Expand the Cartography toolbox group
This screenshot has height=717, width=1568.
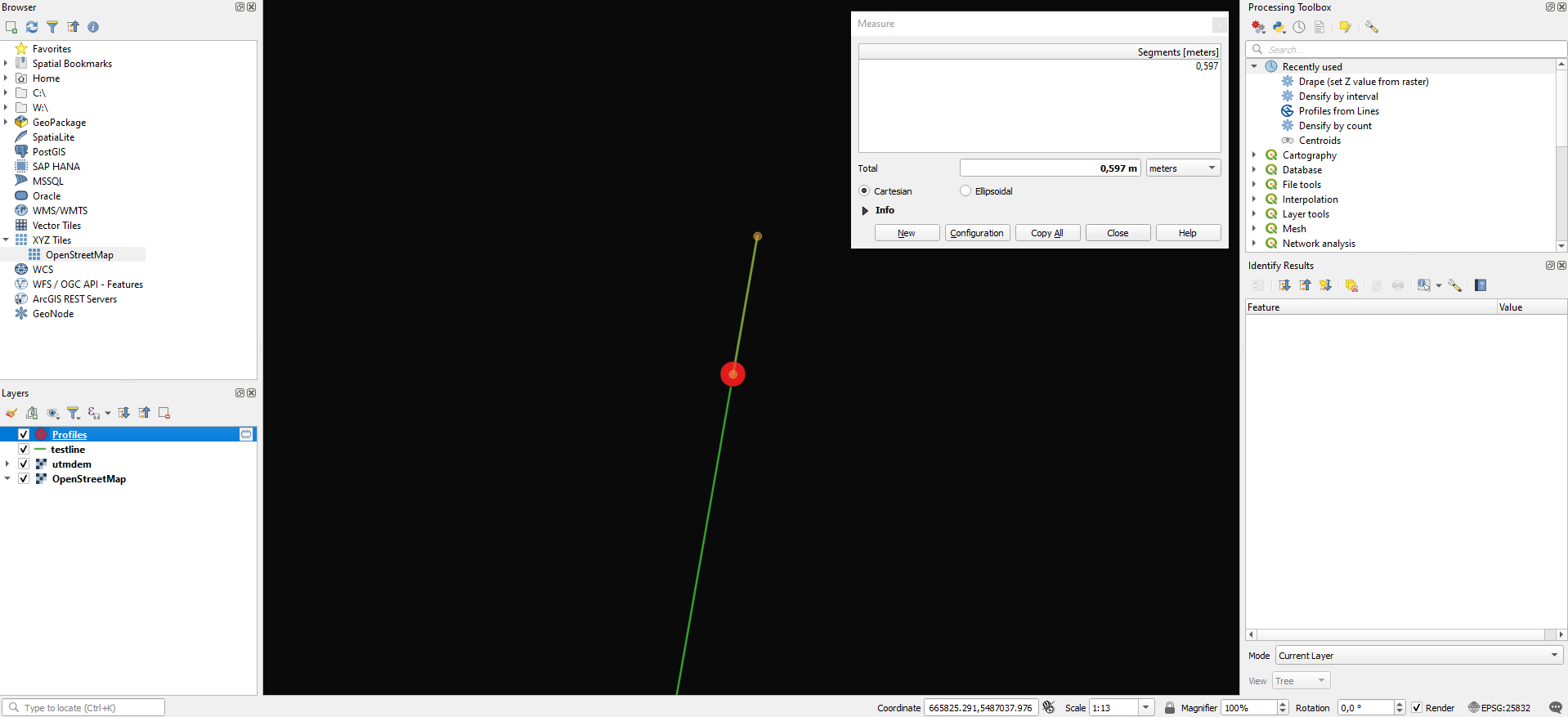(x=1254, y=155)
